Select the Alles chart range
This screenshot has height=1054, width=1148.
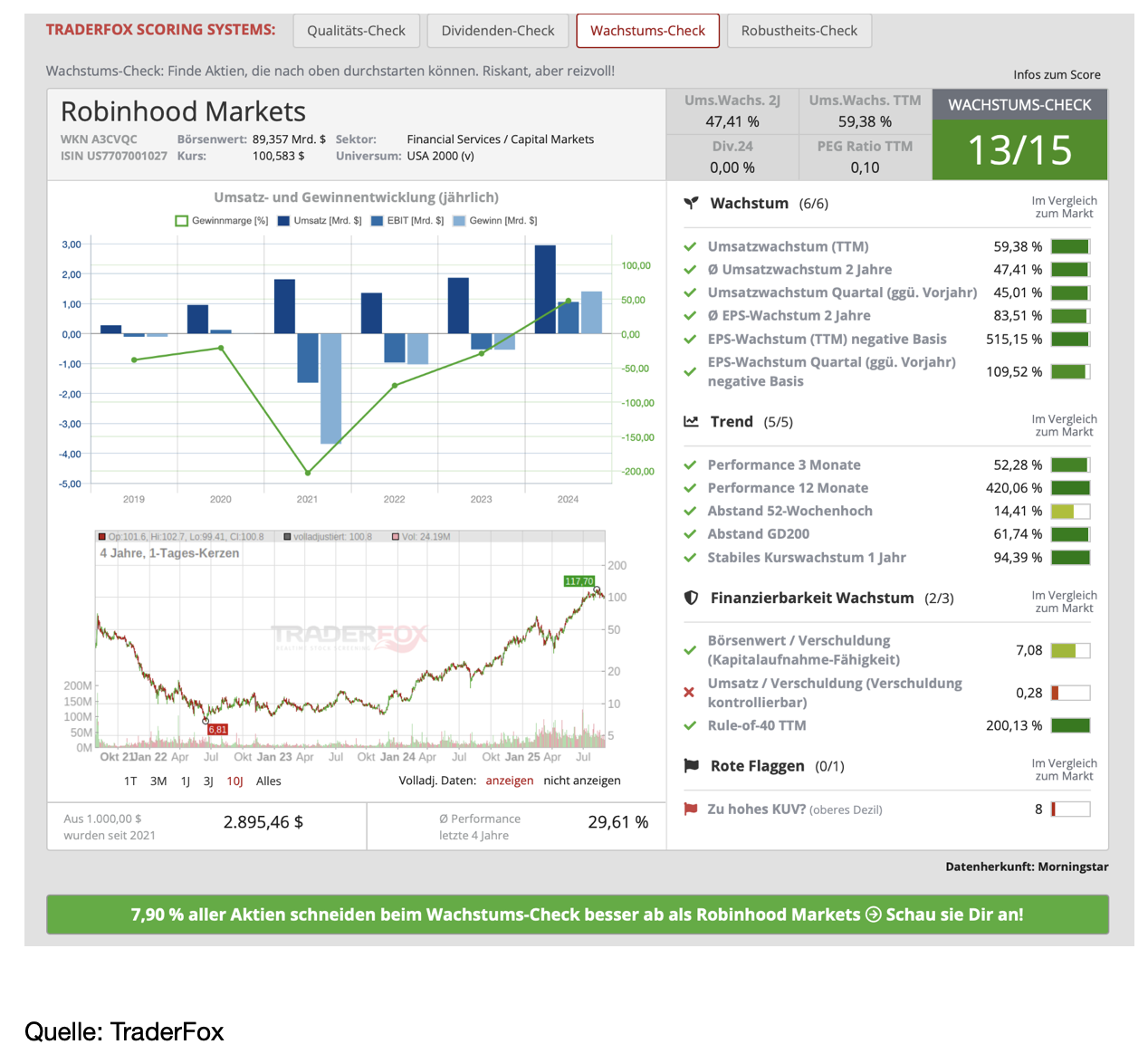tap(269, 781)
